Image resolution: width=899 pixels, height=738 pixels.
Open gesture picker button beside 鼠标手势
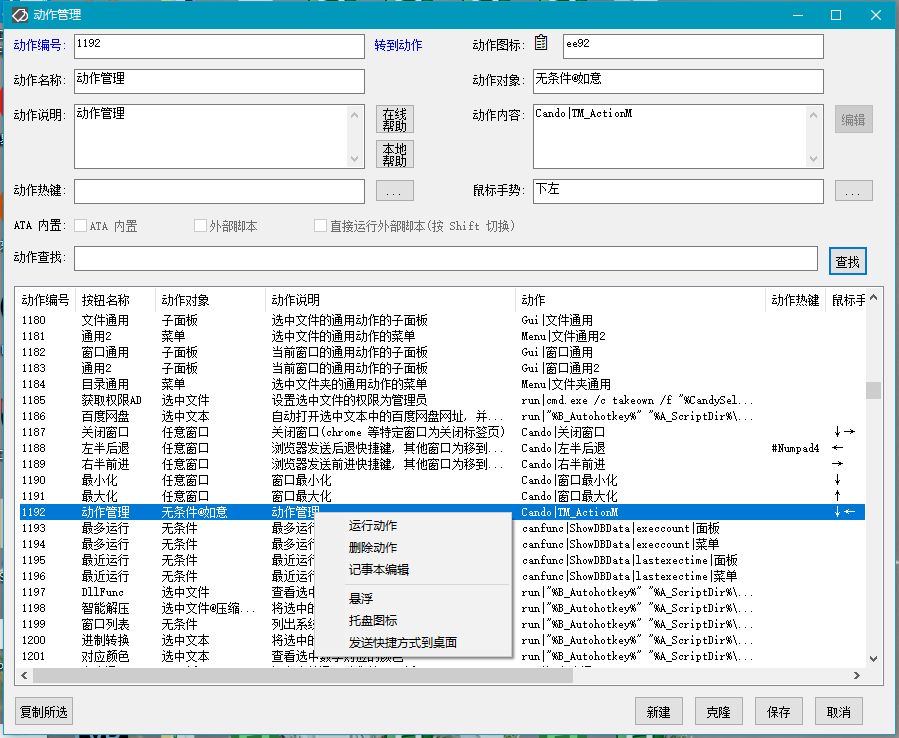853,191
